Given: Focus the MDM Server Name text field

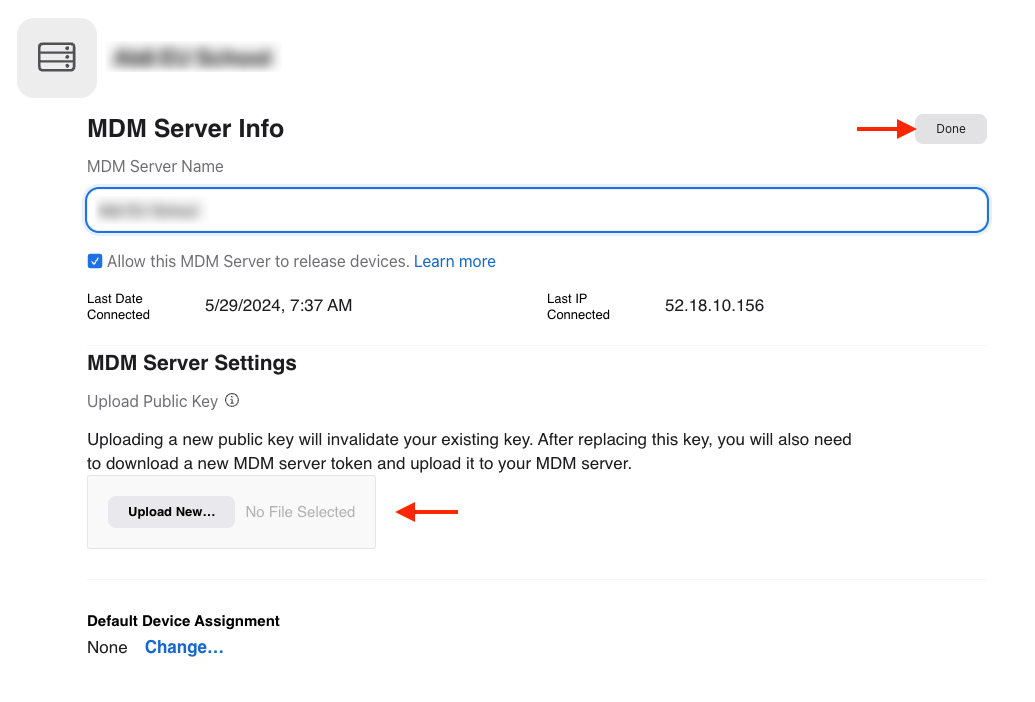Looking at the screenshot, I should (537, 210).
